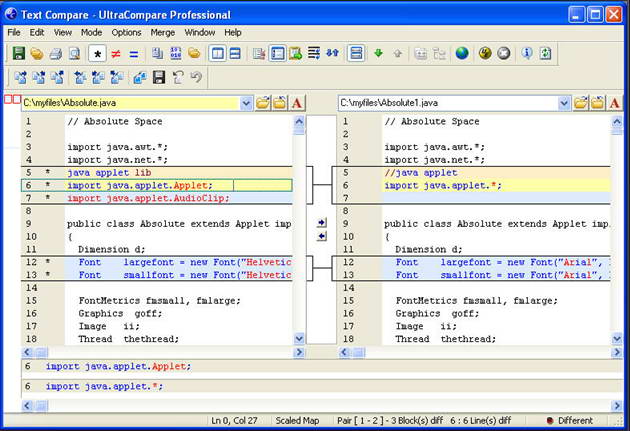Click the Absolute.java path input field
The width and height of the screenshot is (630, 431).
[x=131, y=103]
